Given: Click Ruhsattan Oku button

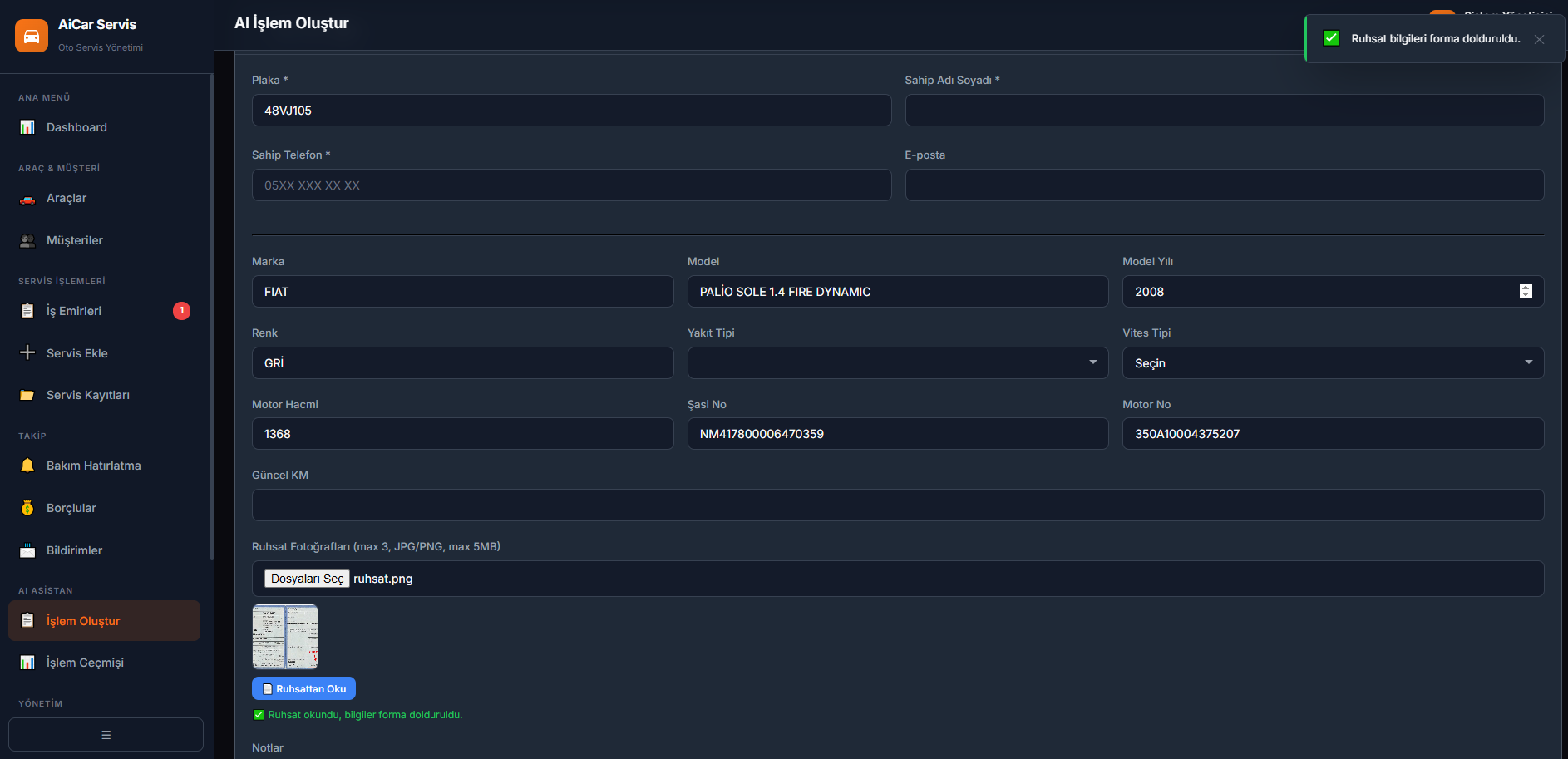Looking at the screenshot, I should click(x=303, y=688).
